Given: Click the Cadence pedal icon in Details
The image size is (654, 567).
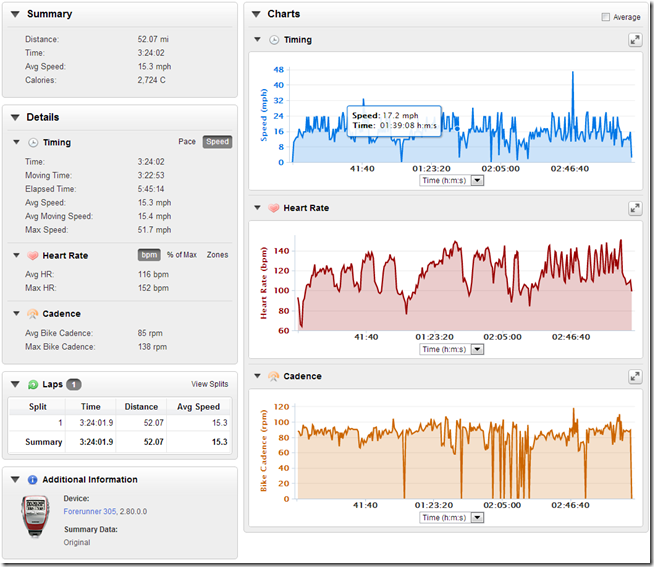Looking at the screenshot, I should click(x=33, y=314).
